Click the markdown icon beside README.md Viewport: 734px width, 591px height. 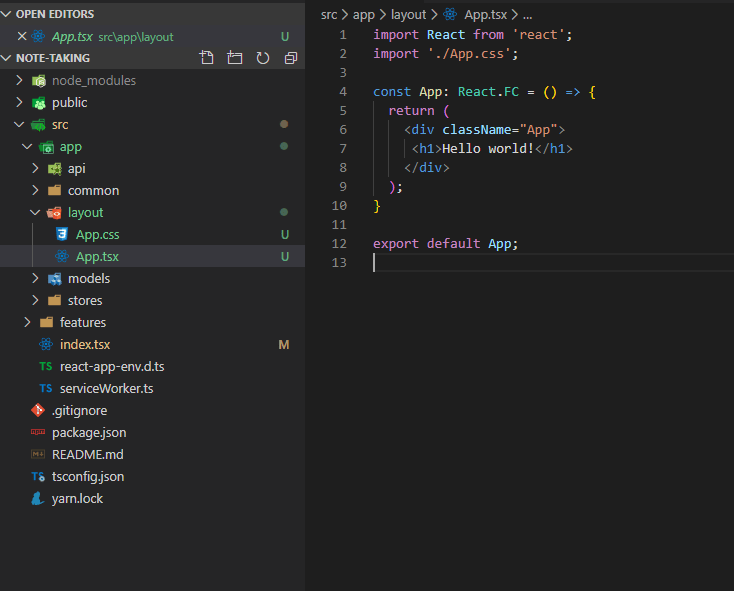(x=38, y=454)
